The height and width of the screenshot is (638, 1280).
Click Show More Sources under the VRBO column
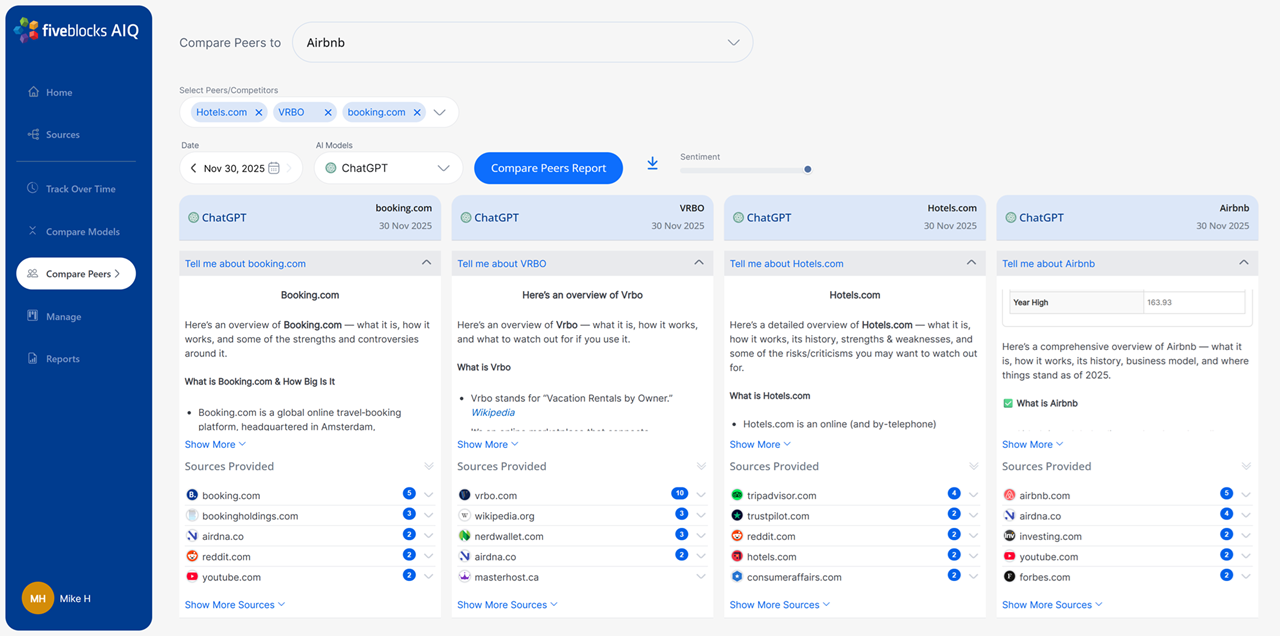(501, 604)
